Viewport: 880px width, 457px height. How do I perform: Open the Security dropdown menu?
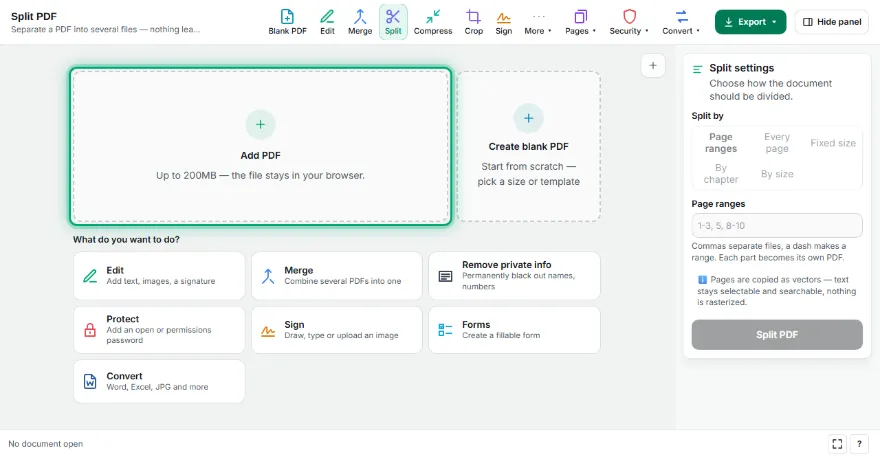[629, 22]
